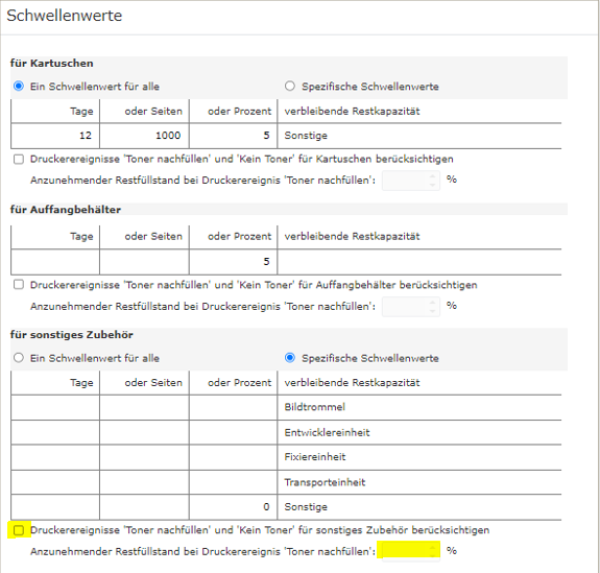The height and width of the screenshot is (573, 600).
Task: Click the 'Entwicklereinheit' row label
Action: pos(327,433)
